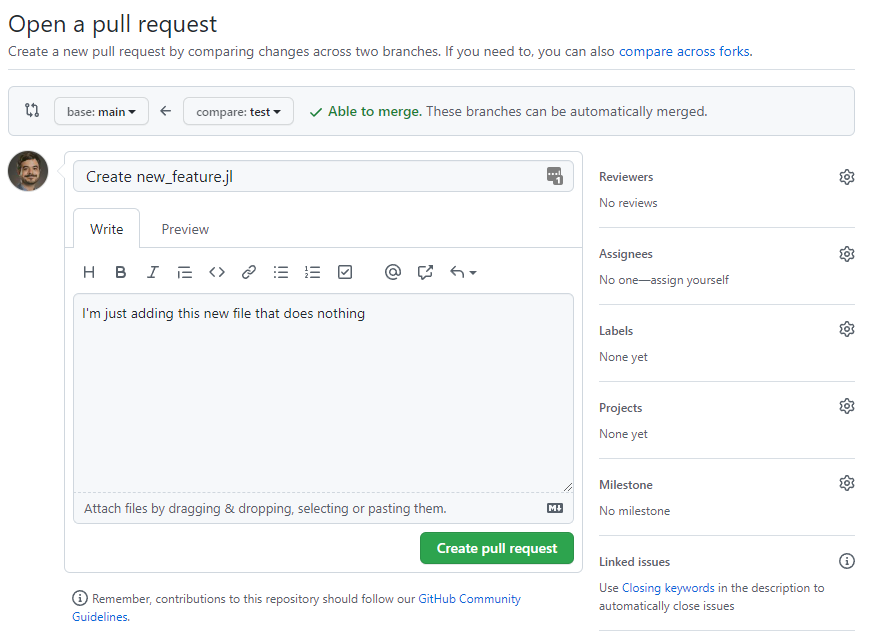Viewport: 875px width, 644px height.
Task: Open the compare across forks link
Action: click(x=683, y=51)
